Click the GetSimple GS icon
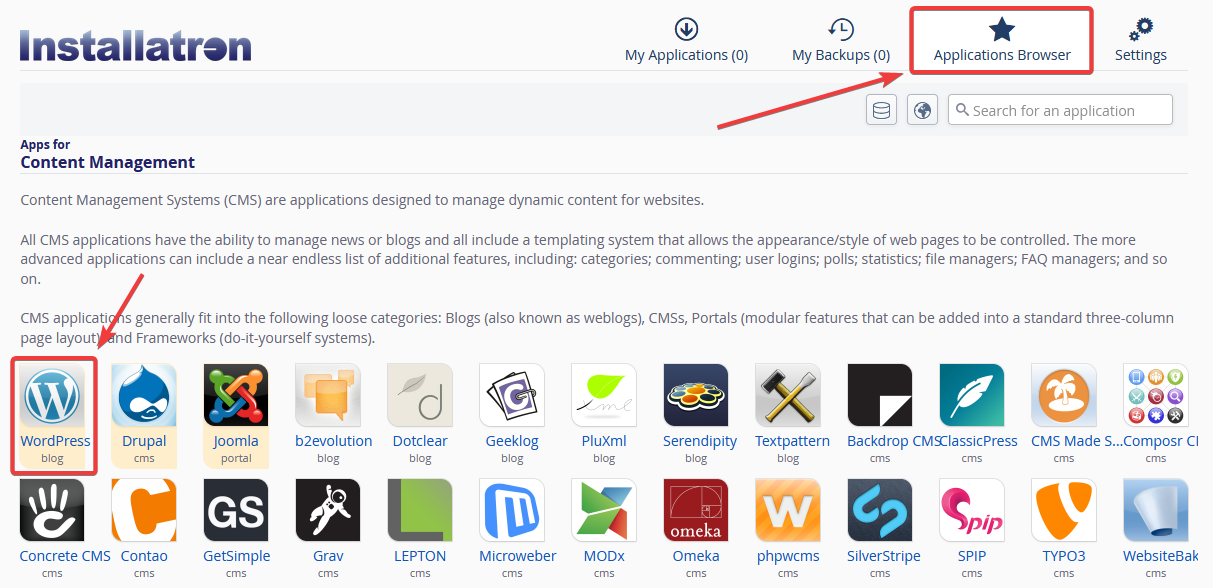 [x=236, y=510]
